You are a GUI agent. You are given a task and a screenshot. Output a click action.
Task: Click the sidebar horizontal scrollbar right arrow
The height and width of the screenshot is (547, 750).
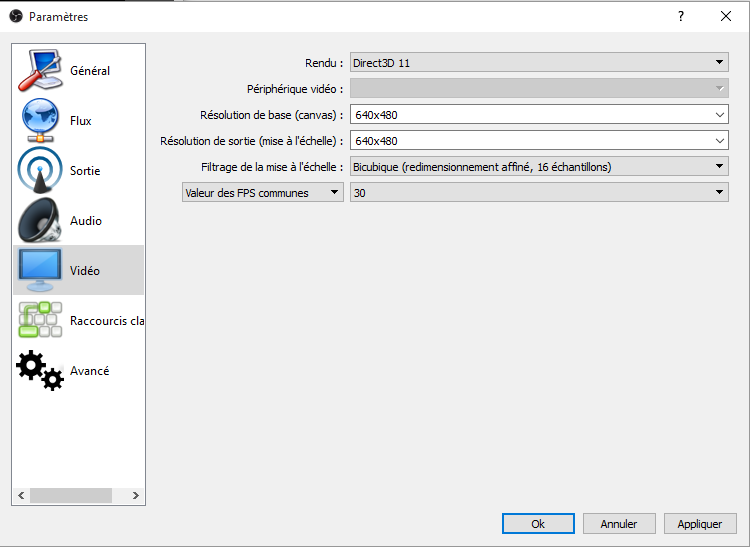(x=137, y=495)
